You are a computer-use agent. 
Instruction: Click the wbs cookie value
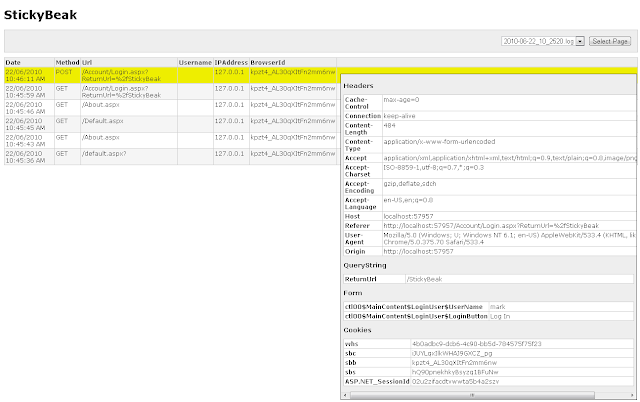[477, 344]
